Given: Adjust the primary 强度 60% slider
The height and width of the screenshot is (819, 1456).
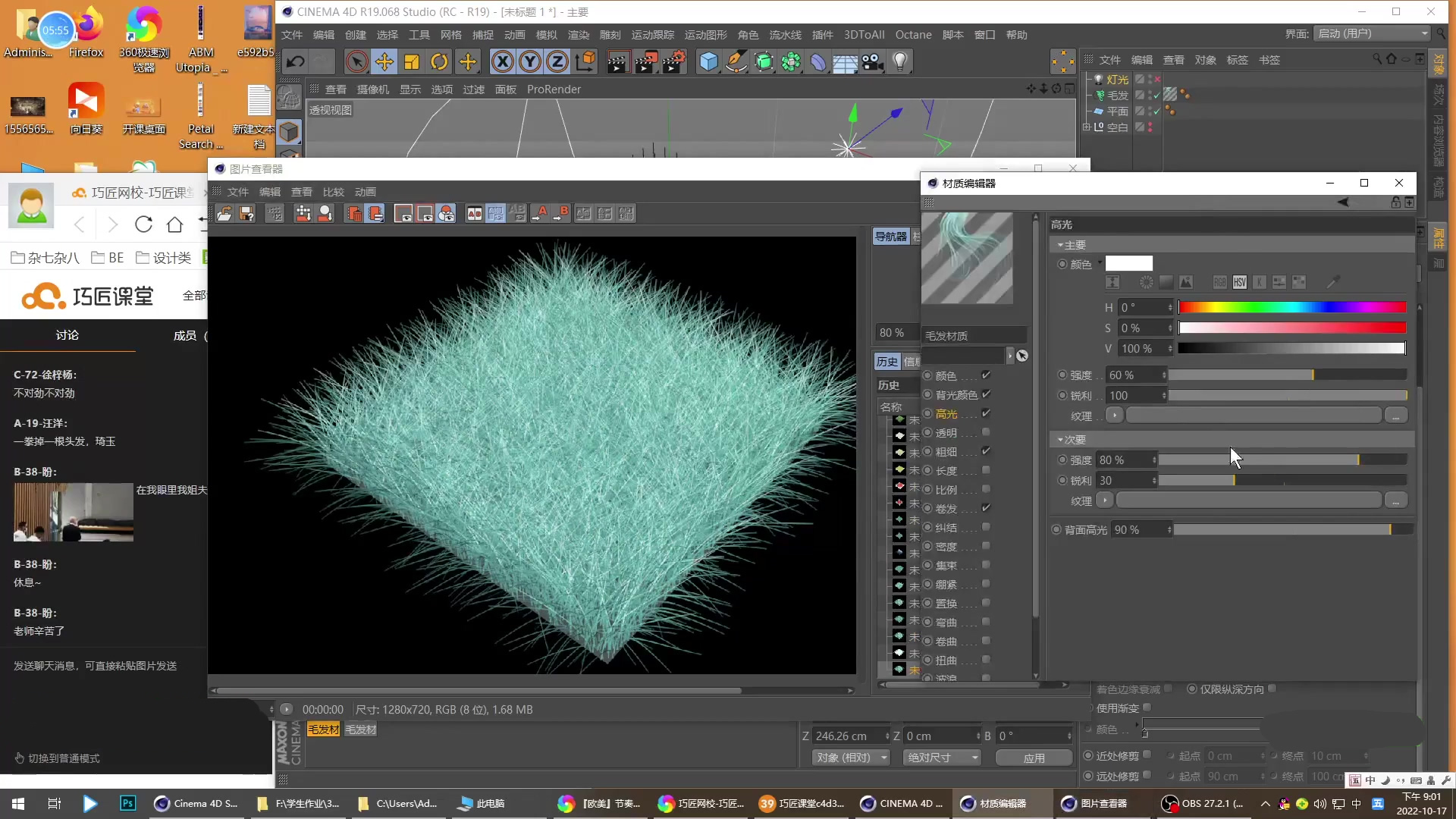Looking at the screenshot, I should [x=1288, y=375].
